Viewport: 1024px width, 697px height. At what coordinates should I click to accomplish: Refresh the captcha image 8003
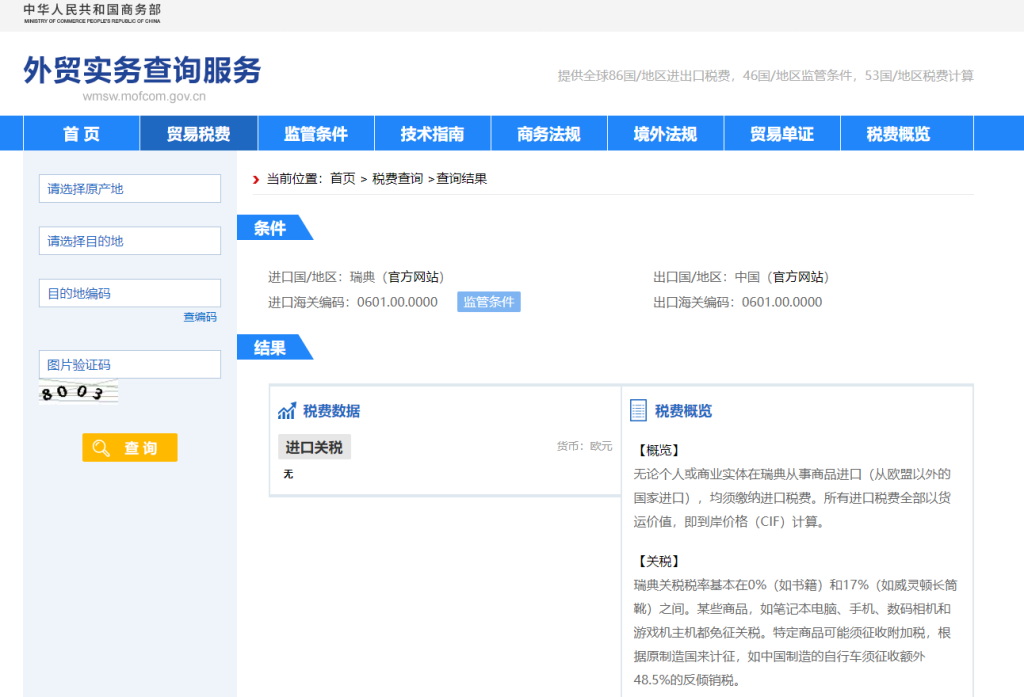(x=78, y=391)
